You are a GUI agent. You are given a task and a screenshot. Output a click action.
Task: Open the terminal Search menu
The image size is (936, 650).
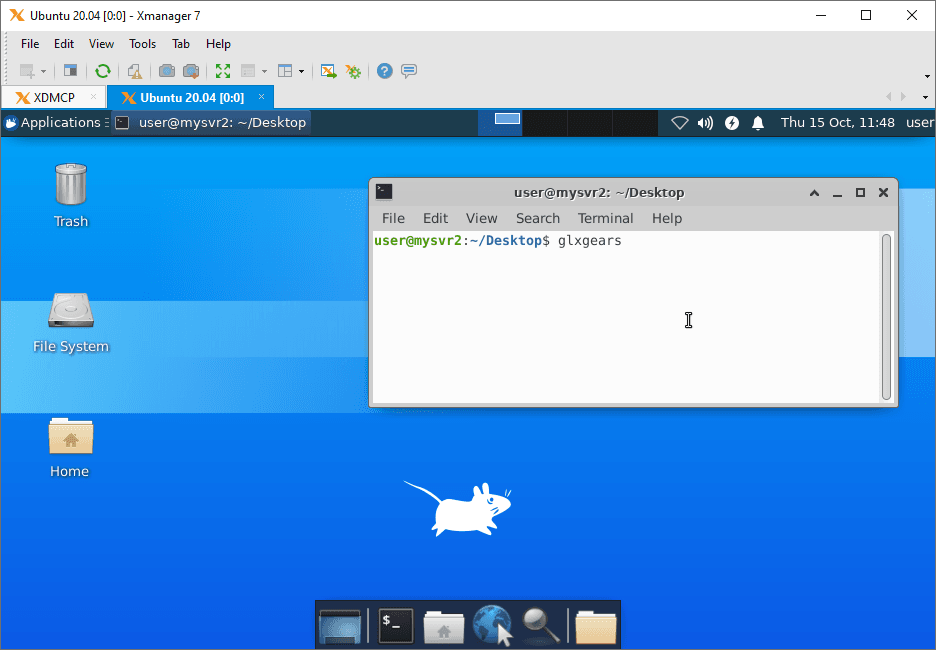point(538,218)
